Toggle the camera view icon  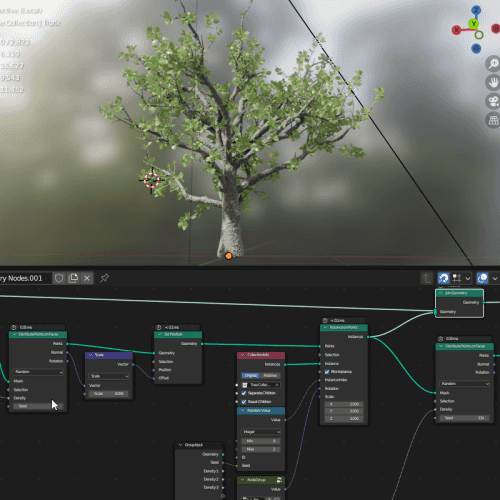click(493, 101)
